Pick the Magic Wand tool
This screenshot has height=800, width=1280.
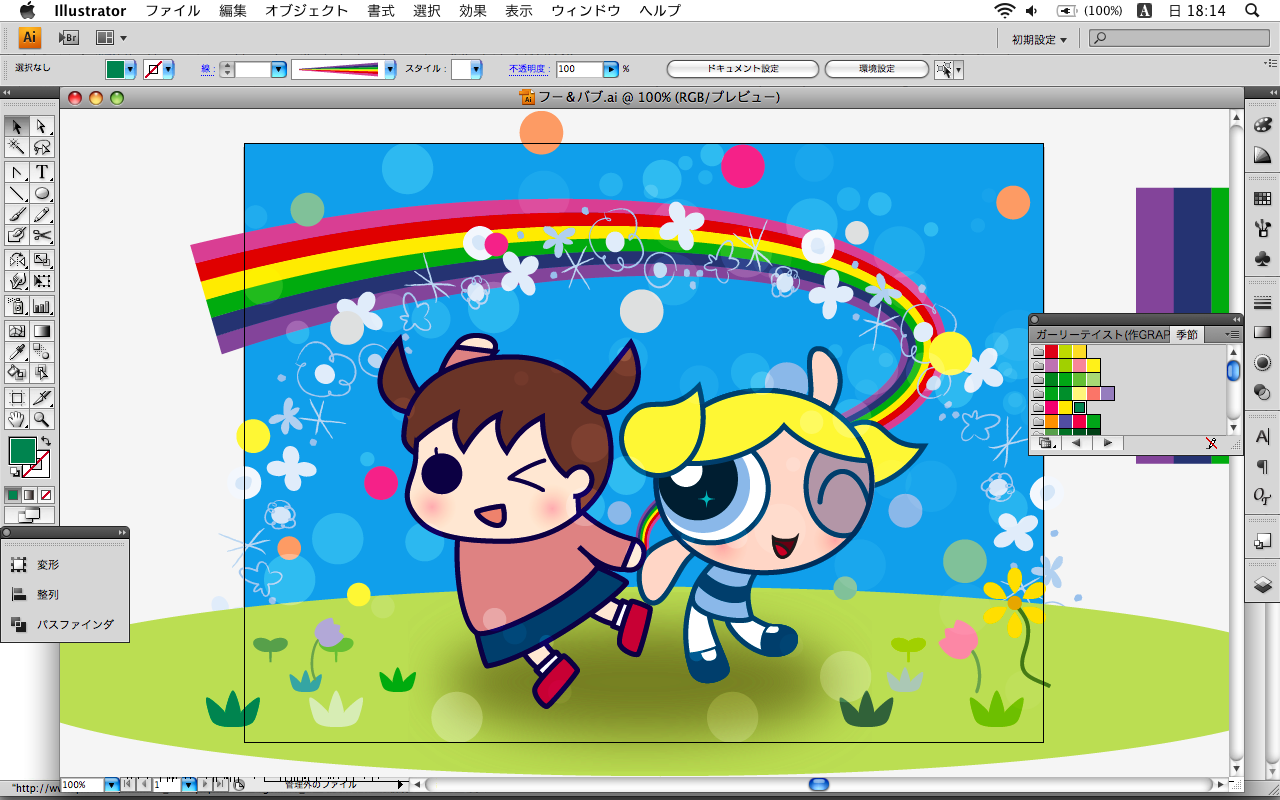tap(17, 148)
